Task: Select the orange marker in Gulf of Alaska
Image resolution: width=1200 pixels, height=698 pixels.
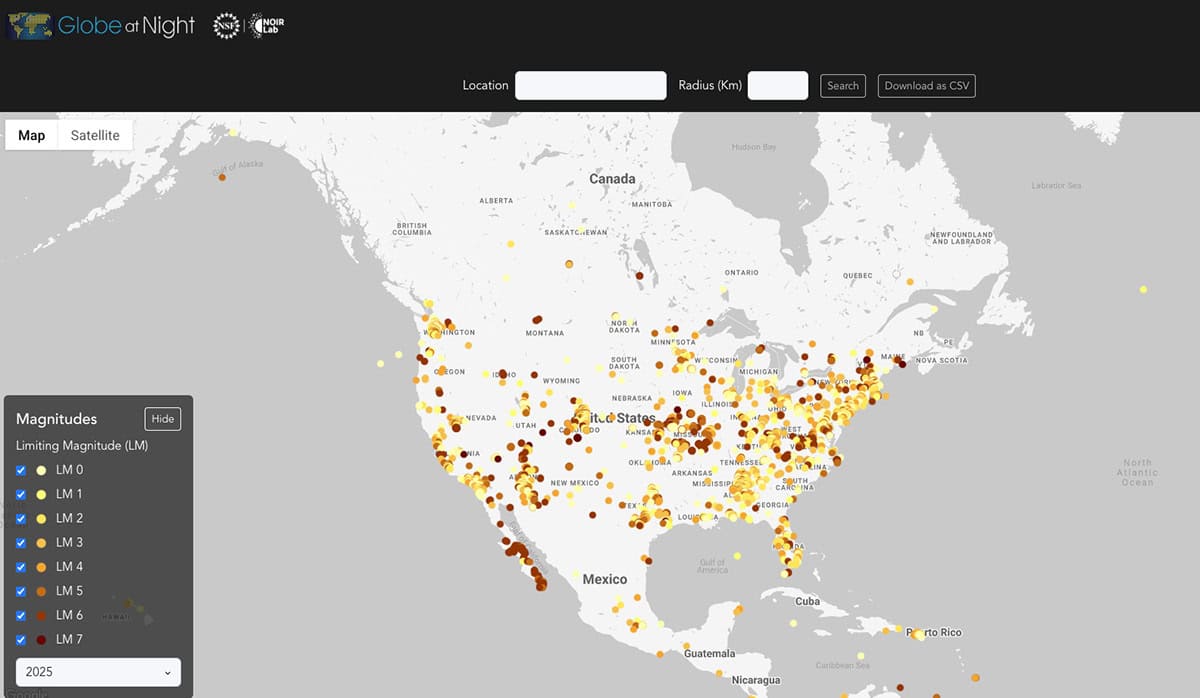Action: point(221,178)
